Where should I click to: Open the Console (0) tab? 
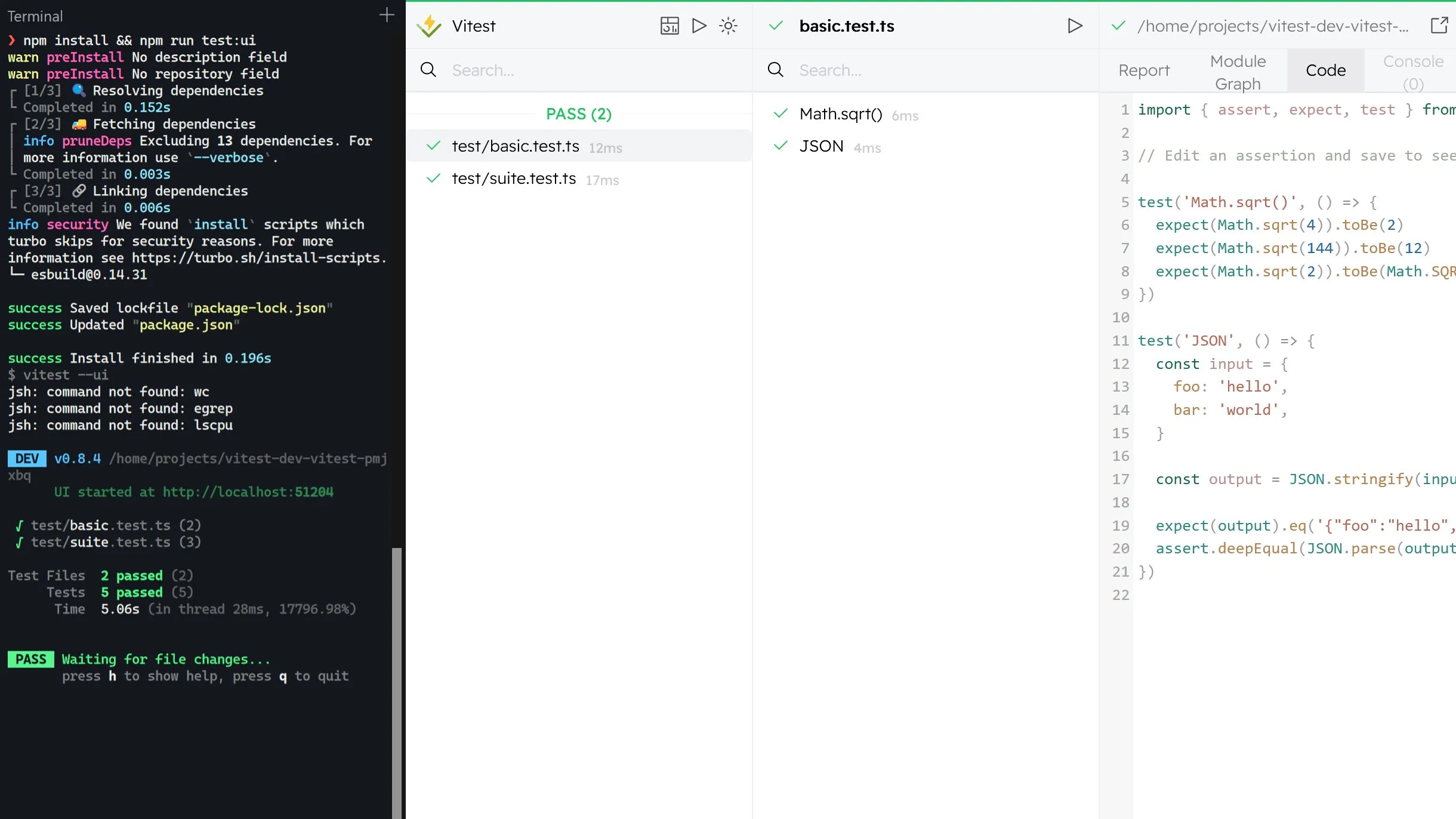tap(1412, 70)
